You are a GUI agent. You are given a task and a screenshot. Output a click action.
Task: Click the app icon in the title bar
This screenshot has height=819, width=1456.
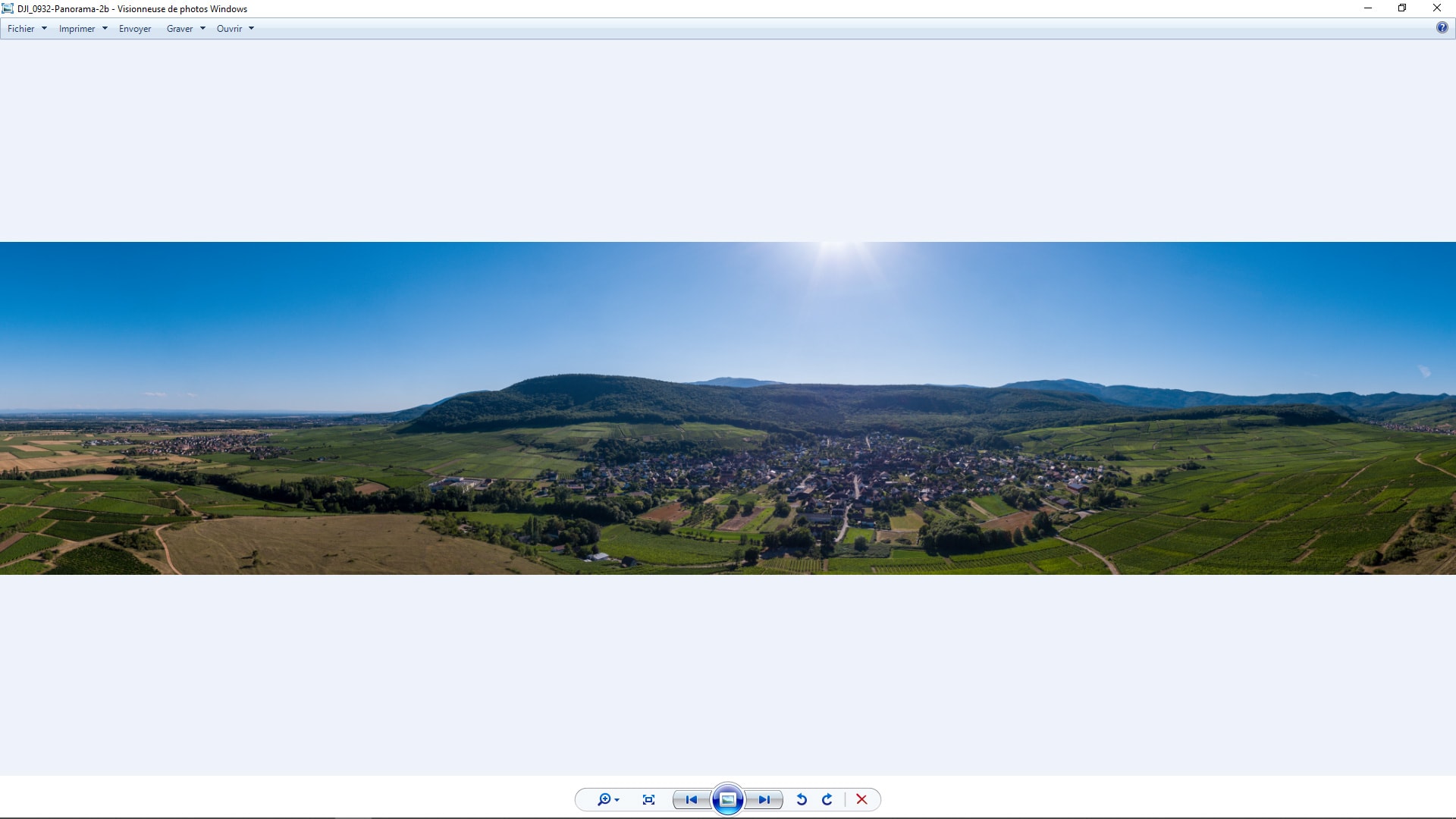pos(8,8)
